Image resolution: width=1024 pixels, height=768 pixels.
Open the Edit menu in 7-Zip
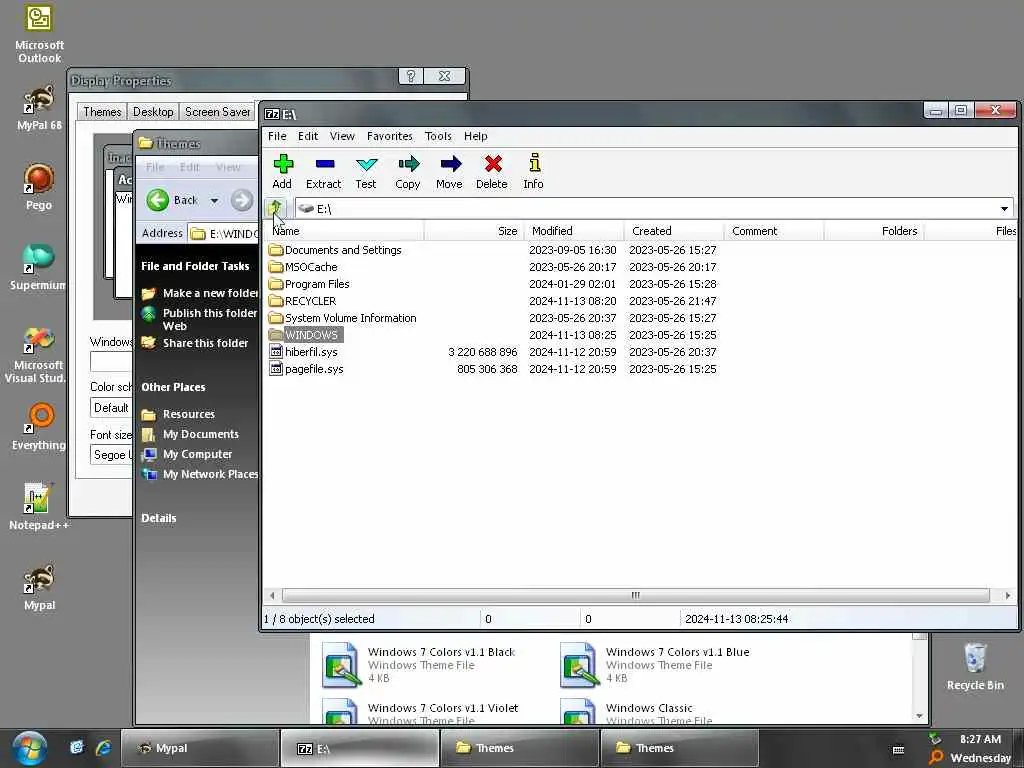[x=308, y=136]
